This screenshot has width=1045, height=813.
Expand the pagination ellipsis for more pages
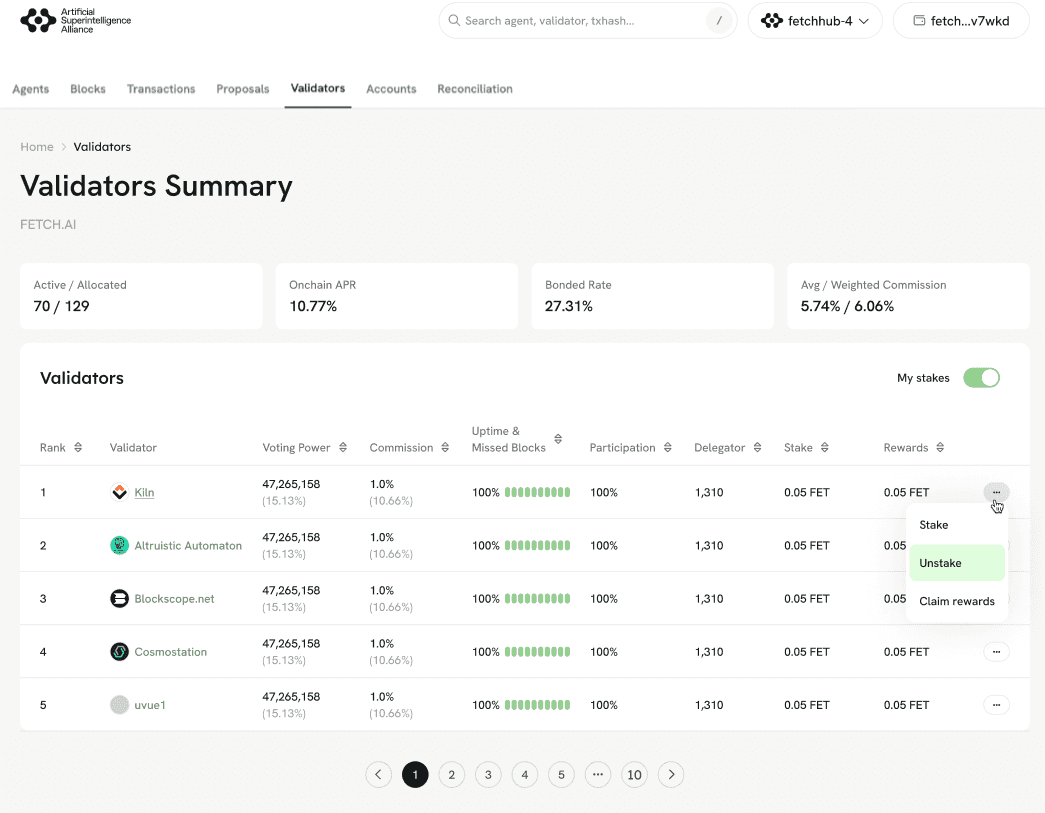(597, 774)
